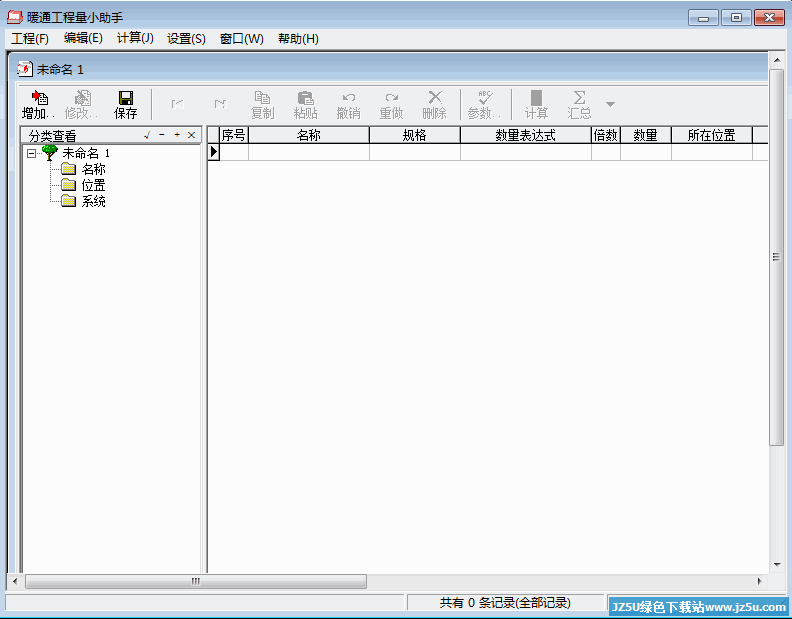Click the vertical scrollbar up arrow
This screenshot has height=619, width=792.
[776, 60]
